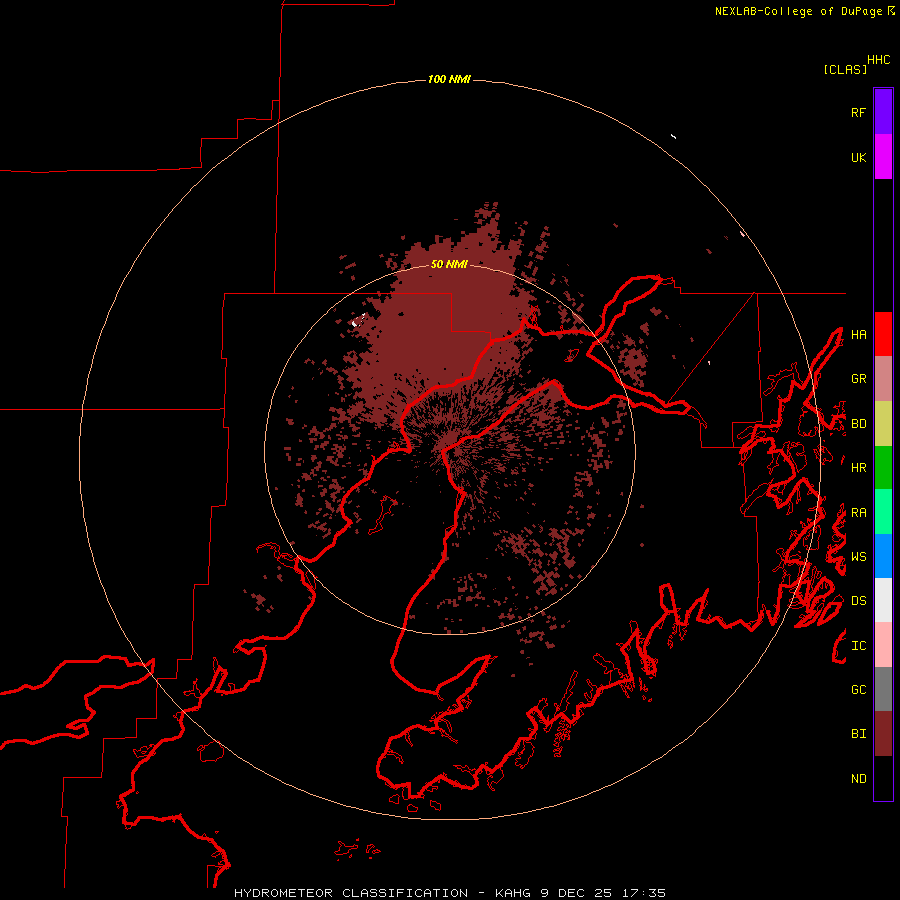Click the HR green legend swatch

point(883,467)
